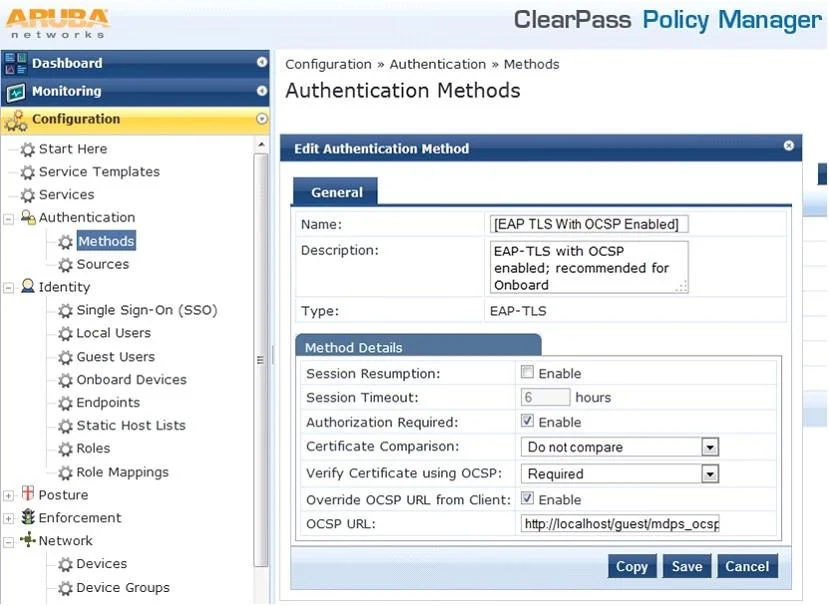Image resolution: width=829 pixels, height=606 pixels.
Task: Open Onboard Devices in the tree
Action: coord(132,380)
